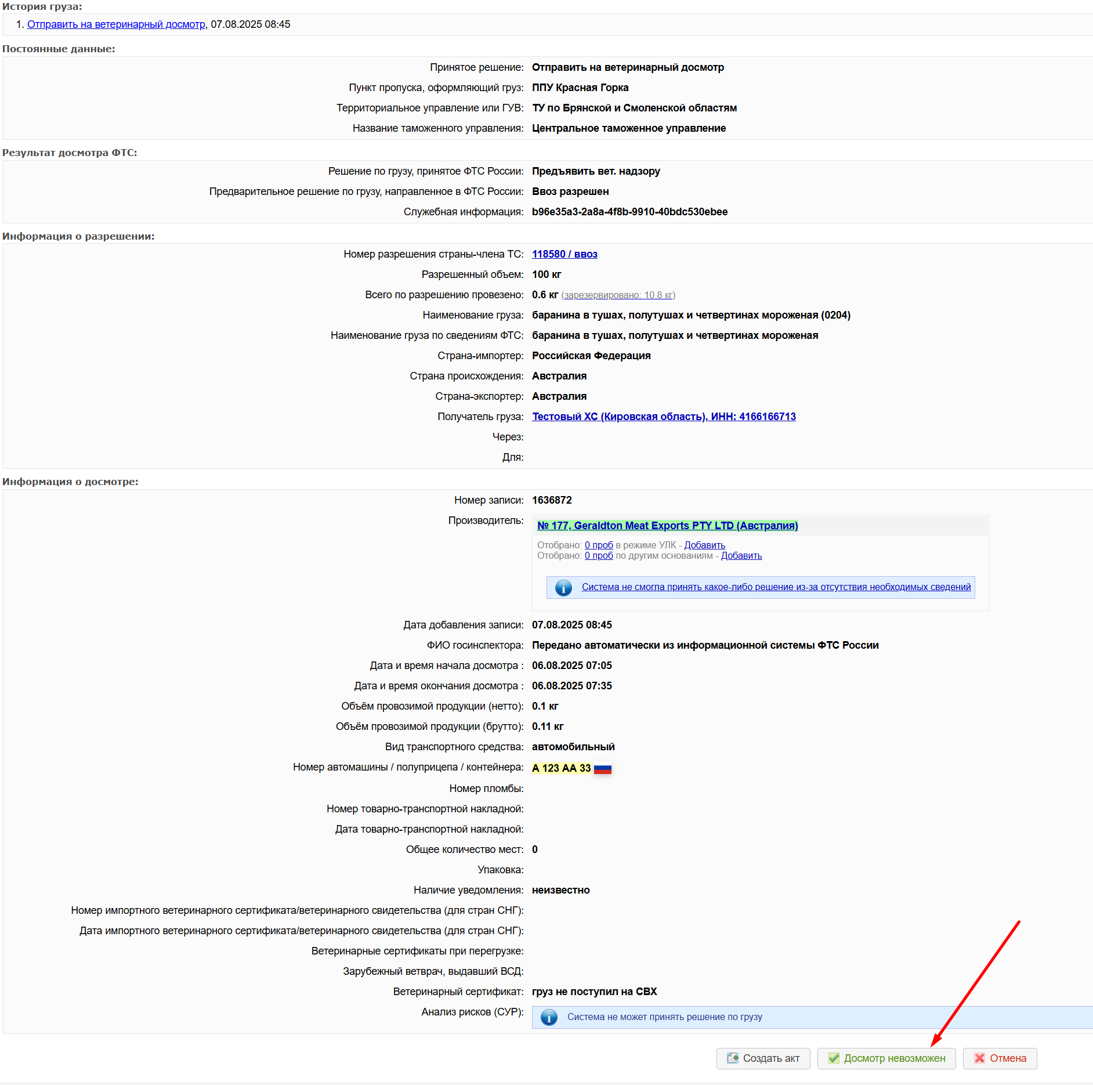
Task: Open producer № 177 Geraldton Meat Exports link
Action: click(x=667, y=526)
